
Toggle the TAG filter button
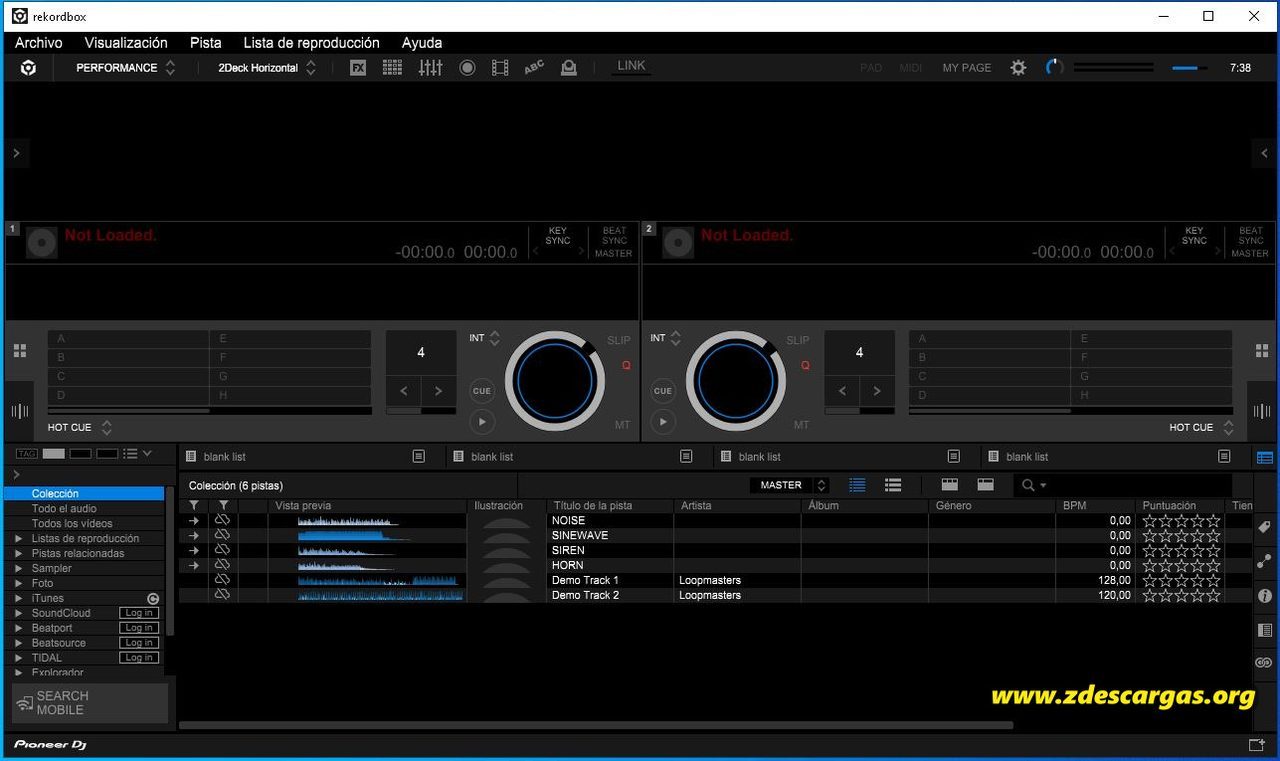[x=27, y=454]
